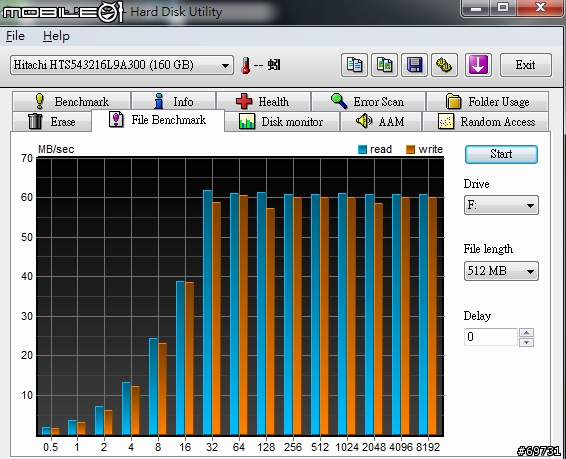The height and width of the screenshot is (459, 566).
Task: Decrease the Delay value with down arrow
Action: click(x=526, y=342)
